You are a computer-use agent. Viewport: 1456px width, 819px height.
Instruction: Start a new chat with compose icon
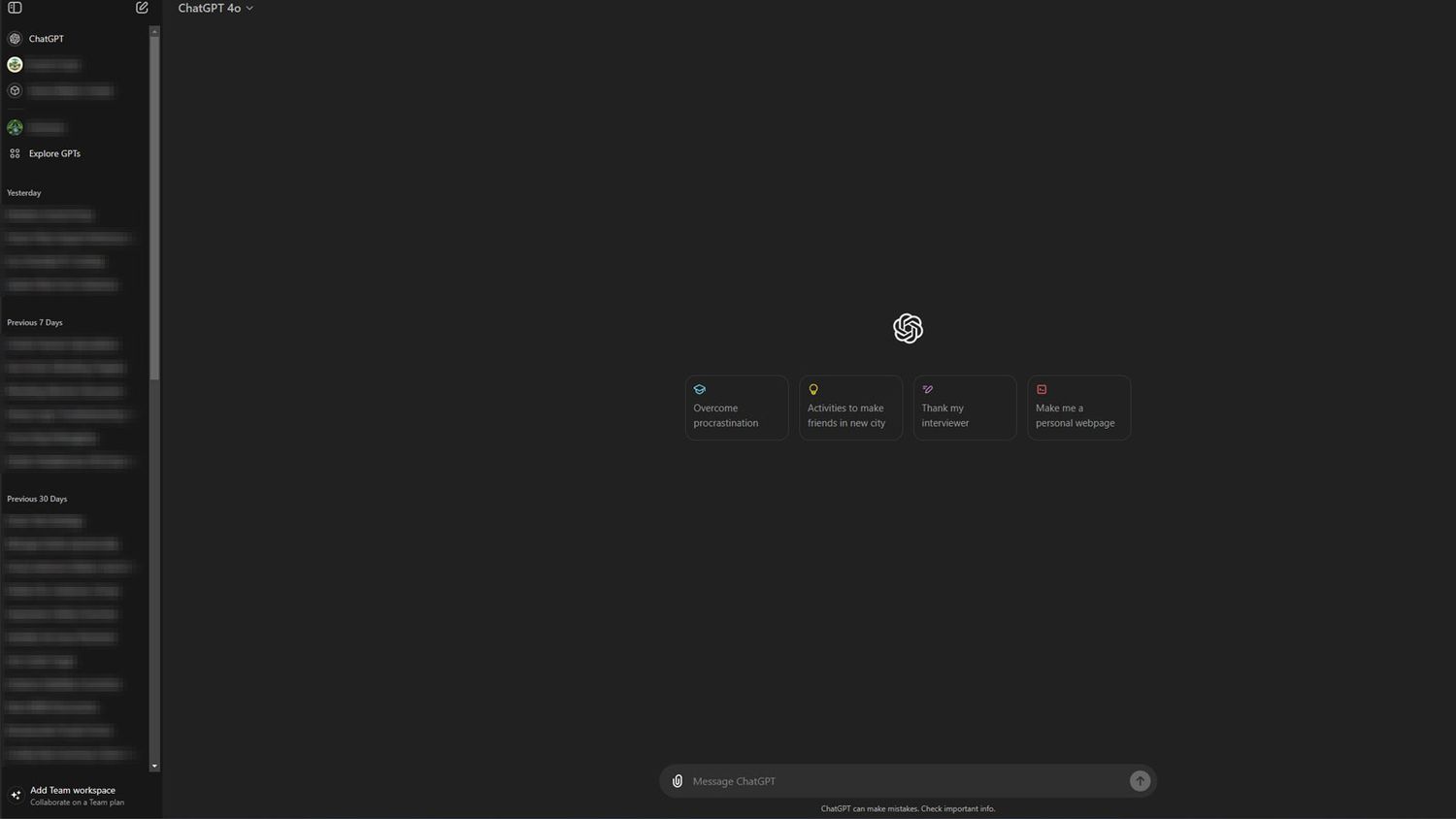pyautogui.click(x=142, y=8)
